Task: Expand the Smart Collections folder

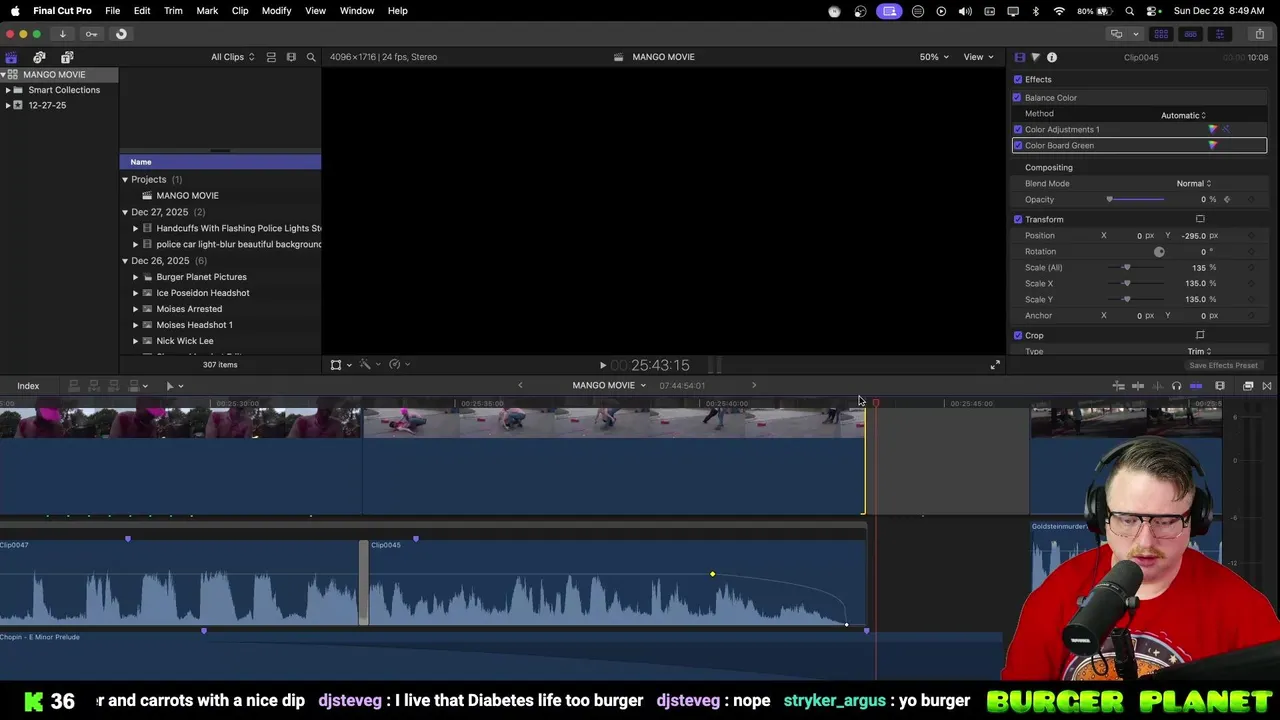Action: (x=8, y=90)
